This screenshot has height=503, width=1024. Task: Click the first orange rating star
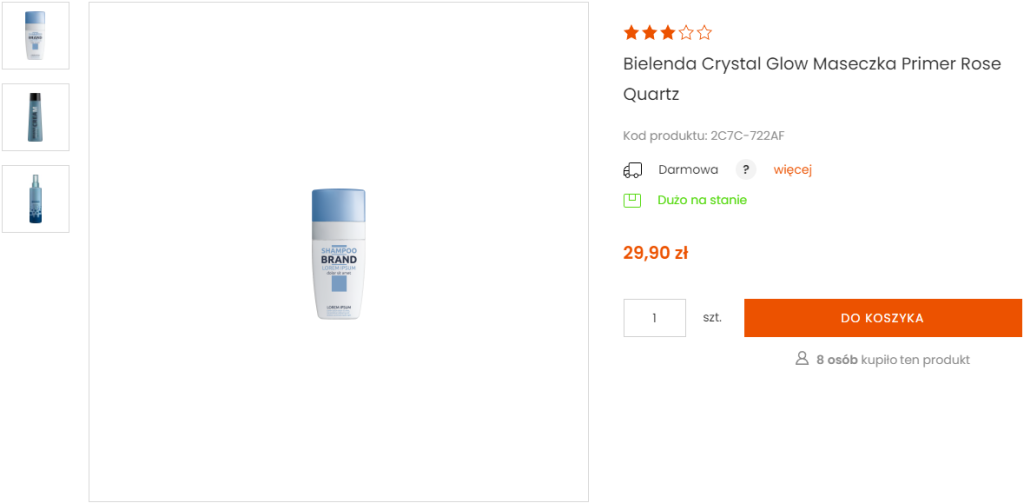[x=631, y=33]
